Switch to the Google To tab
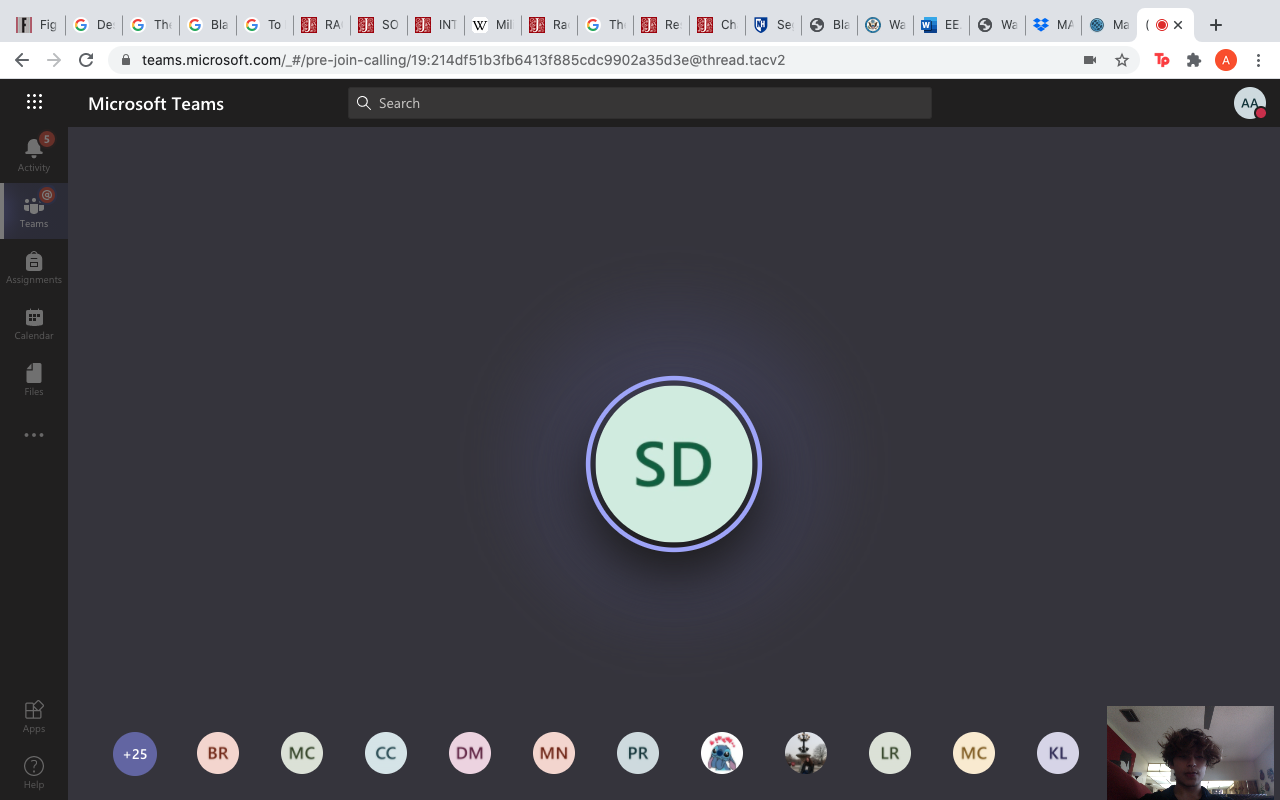Image resolution: width=1280 pixels, height=800 pixels. (x=264, y=25)
